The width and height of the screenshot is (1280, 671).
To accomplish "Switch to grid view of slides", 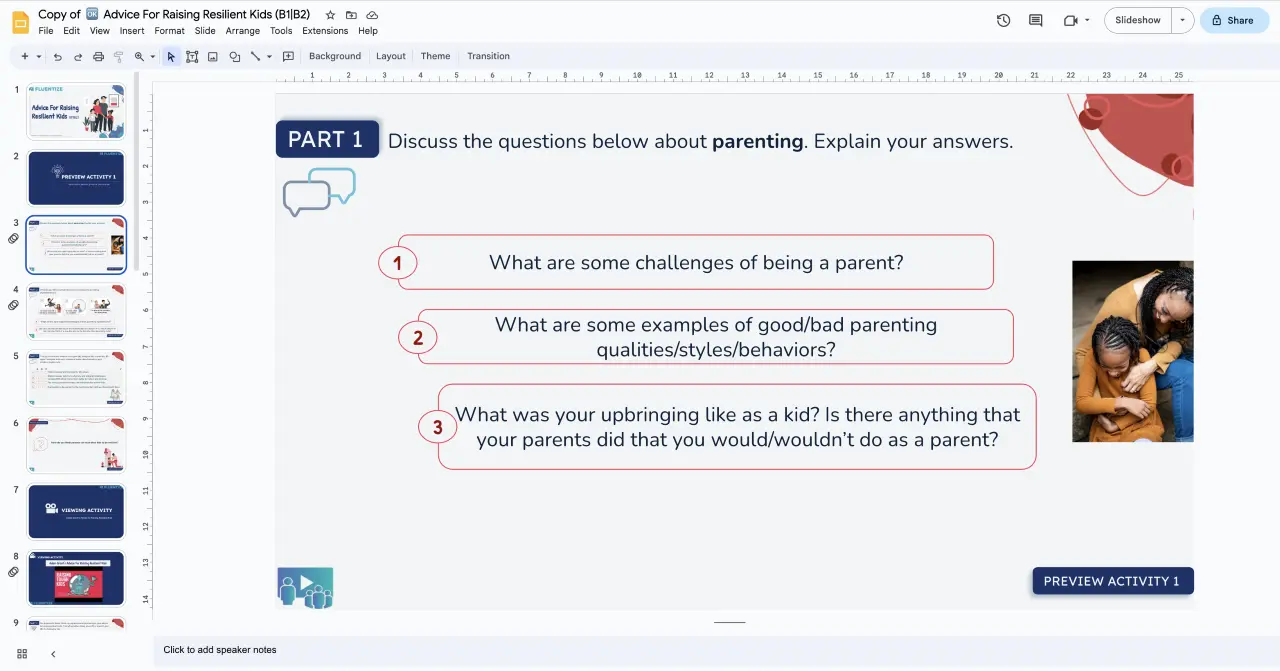I will [22, 653].
